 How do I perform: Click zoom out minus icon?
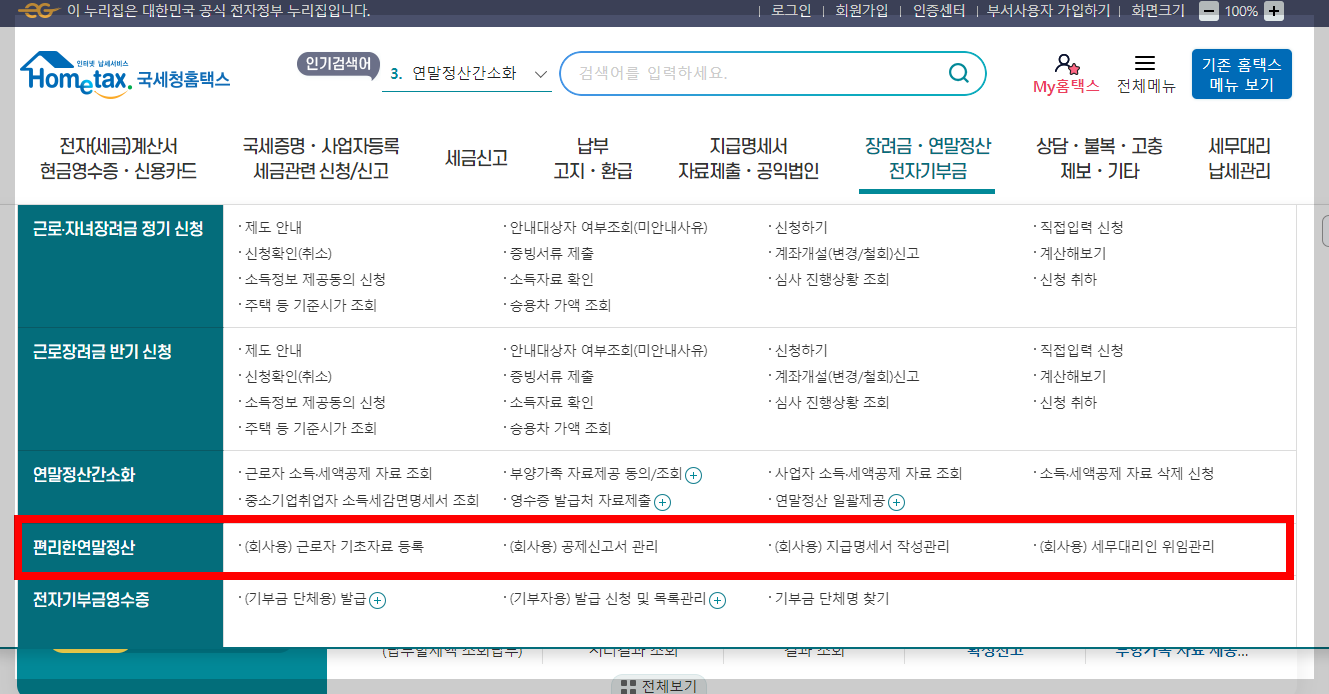click(x=1209, y=11)
